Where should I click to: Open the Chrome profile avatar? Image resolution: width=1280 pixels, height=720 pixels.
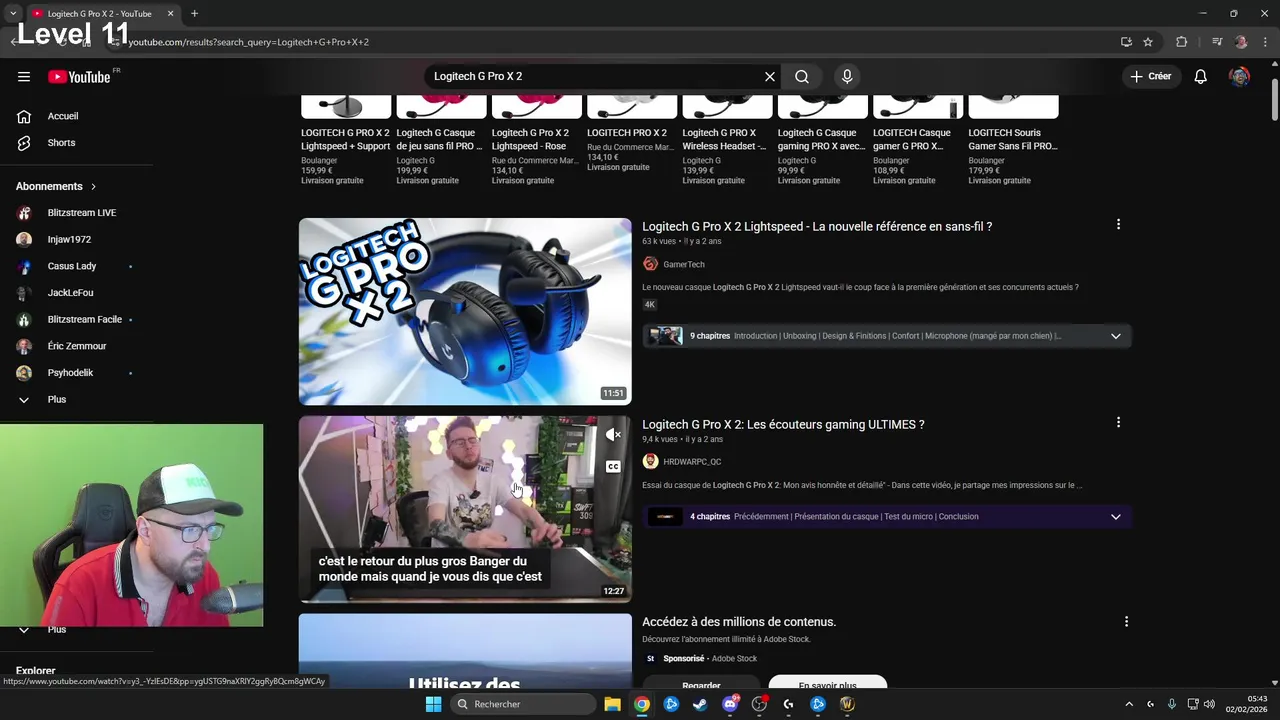click(x=1241, y=42)
